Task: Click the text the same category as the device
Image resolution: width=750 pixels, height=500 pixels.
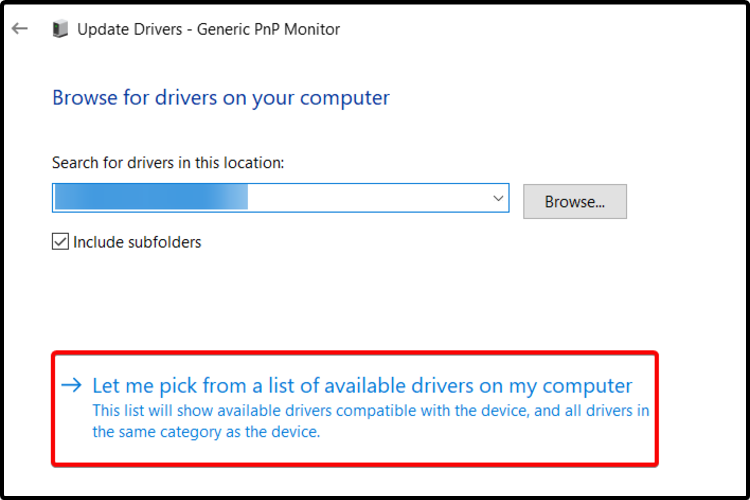Action: [206, 432]
